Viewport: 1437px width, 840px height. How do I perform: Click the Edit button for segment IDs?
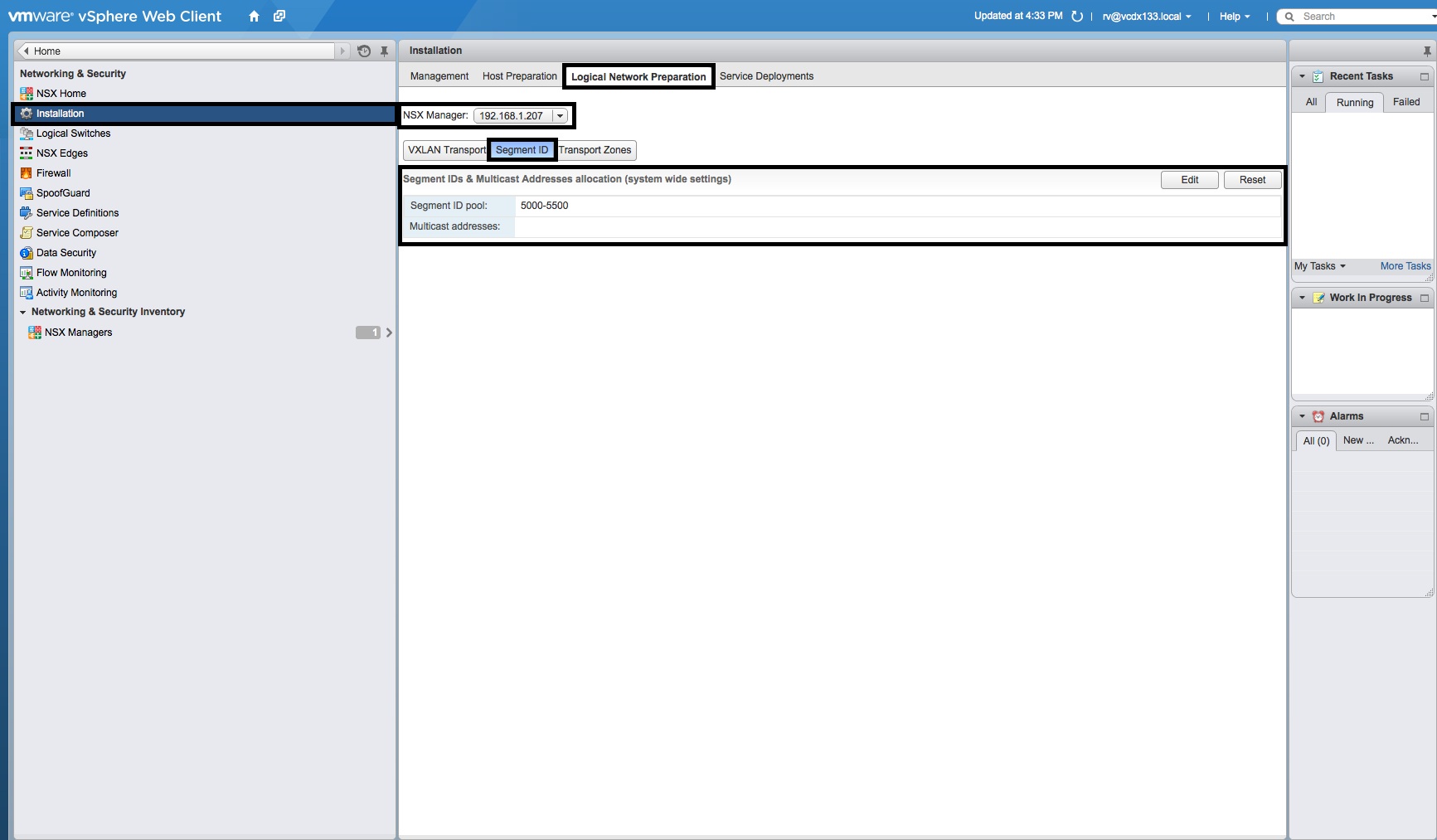click(1189, 180)
